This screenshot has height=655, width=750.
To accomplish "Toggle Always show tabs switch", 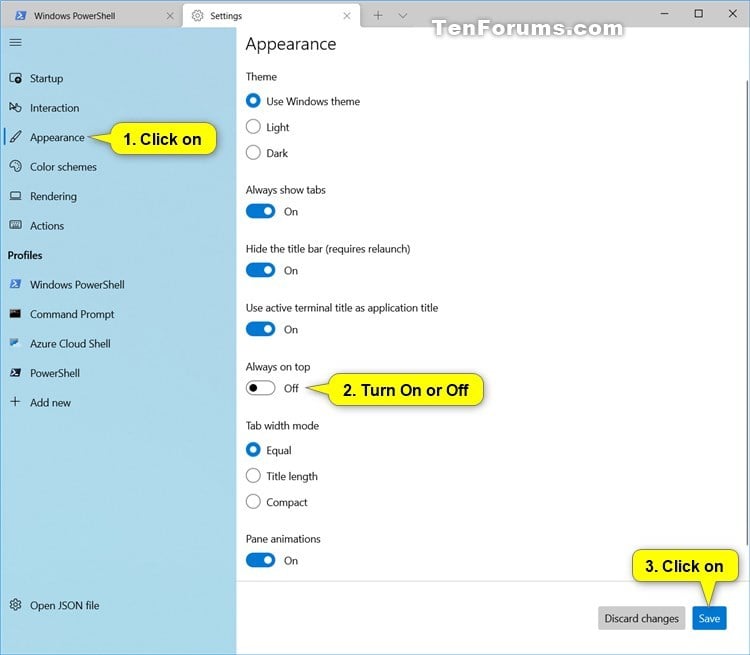I will 261,211.
